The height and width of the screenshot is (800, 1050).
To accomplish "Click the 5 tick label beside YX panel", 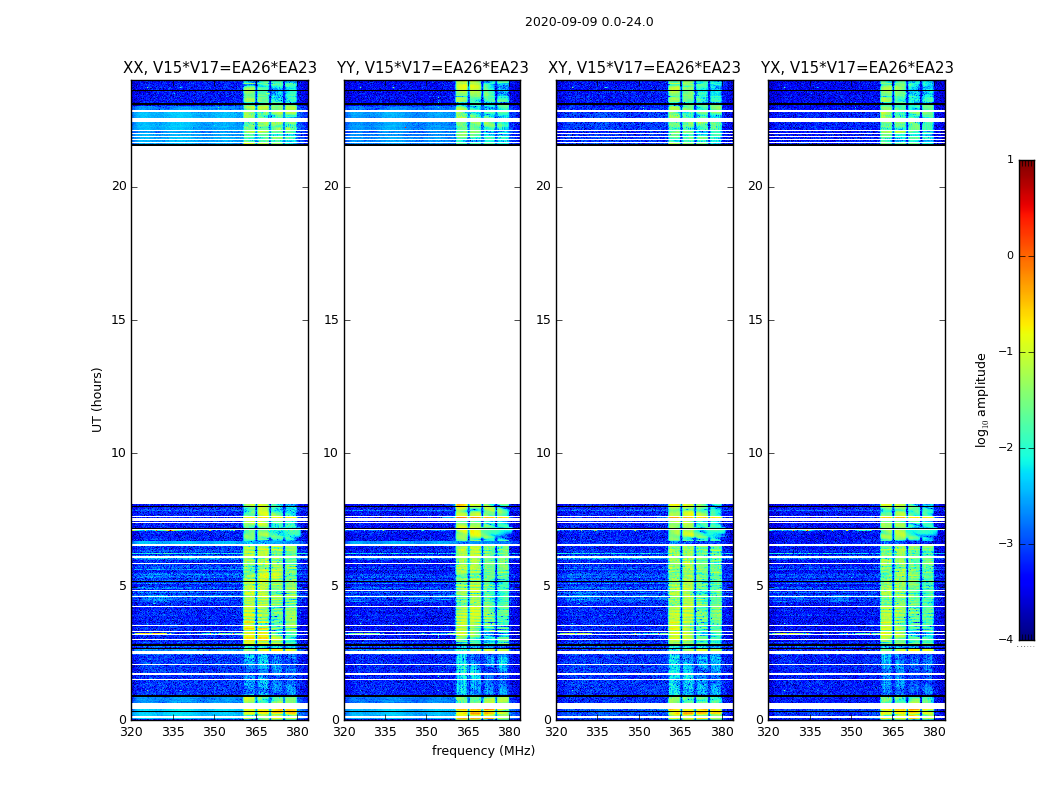I will tap(759, 586).
